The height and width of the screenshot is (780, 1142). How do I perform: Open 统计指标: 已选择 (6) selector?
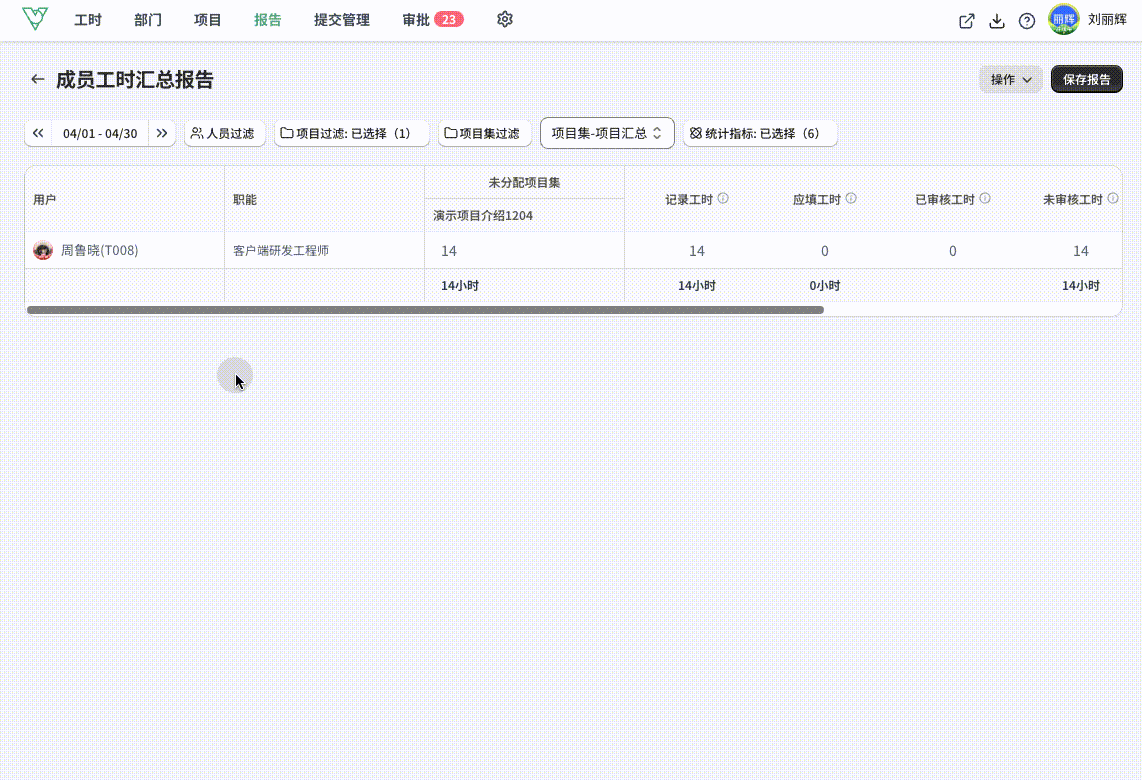point(760,133)
